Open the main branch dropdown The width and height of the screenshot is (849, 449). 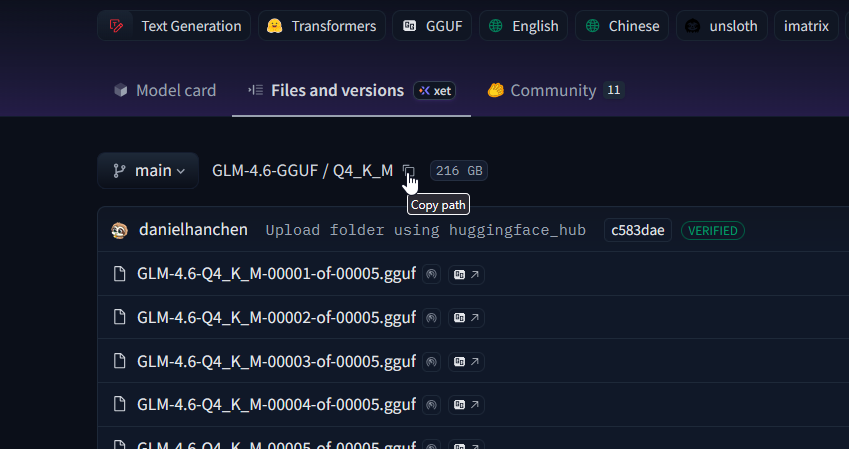coord(148,171)
